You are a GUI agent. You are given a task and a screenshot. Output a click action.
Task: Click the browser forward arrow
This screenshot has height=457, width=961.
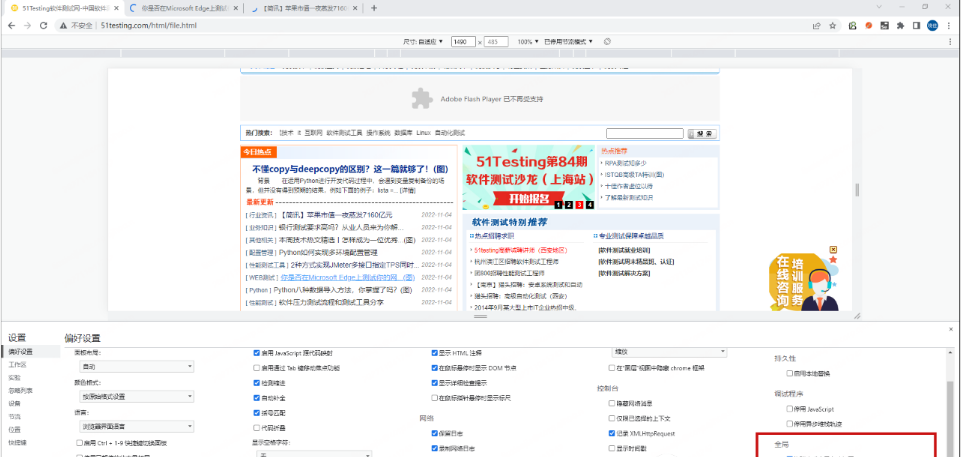click(x=27, y=26)
